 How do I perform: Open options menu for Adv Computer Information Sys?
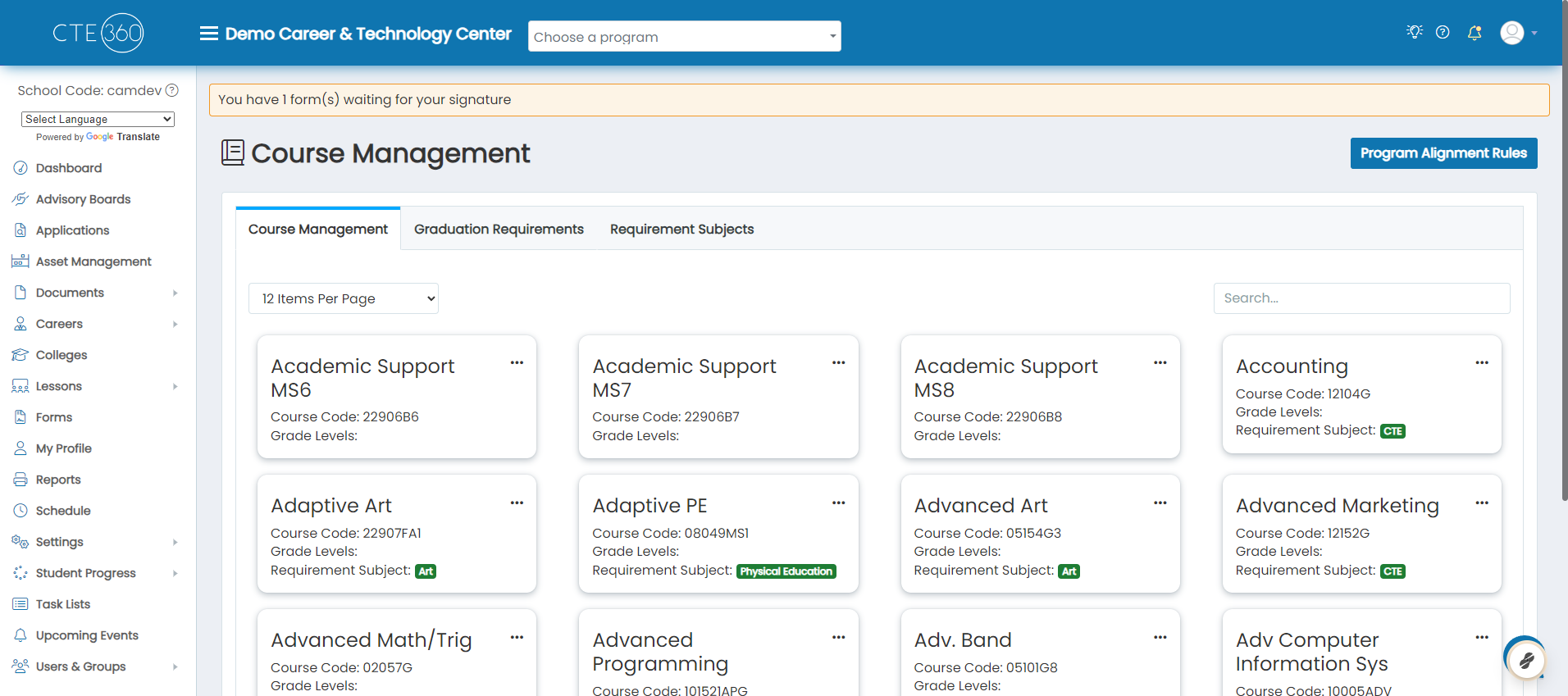coord(1482,637)
